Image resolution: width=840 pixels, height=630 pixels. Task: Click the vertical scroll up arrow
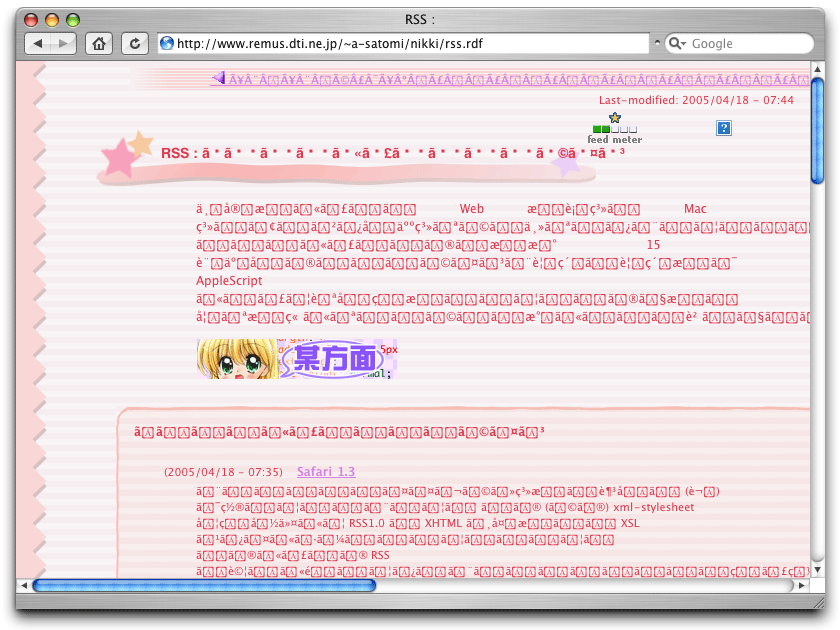(818, 69)
